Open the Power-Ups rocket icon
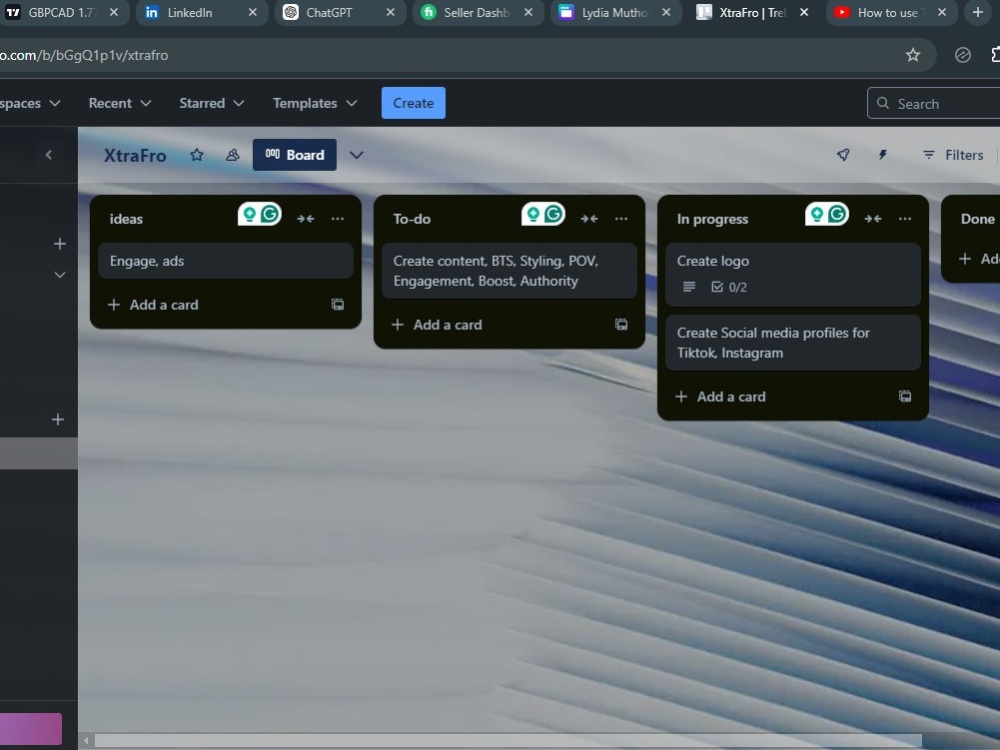 point(843,155)
